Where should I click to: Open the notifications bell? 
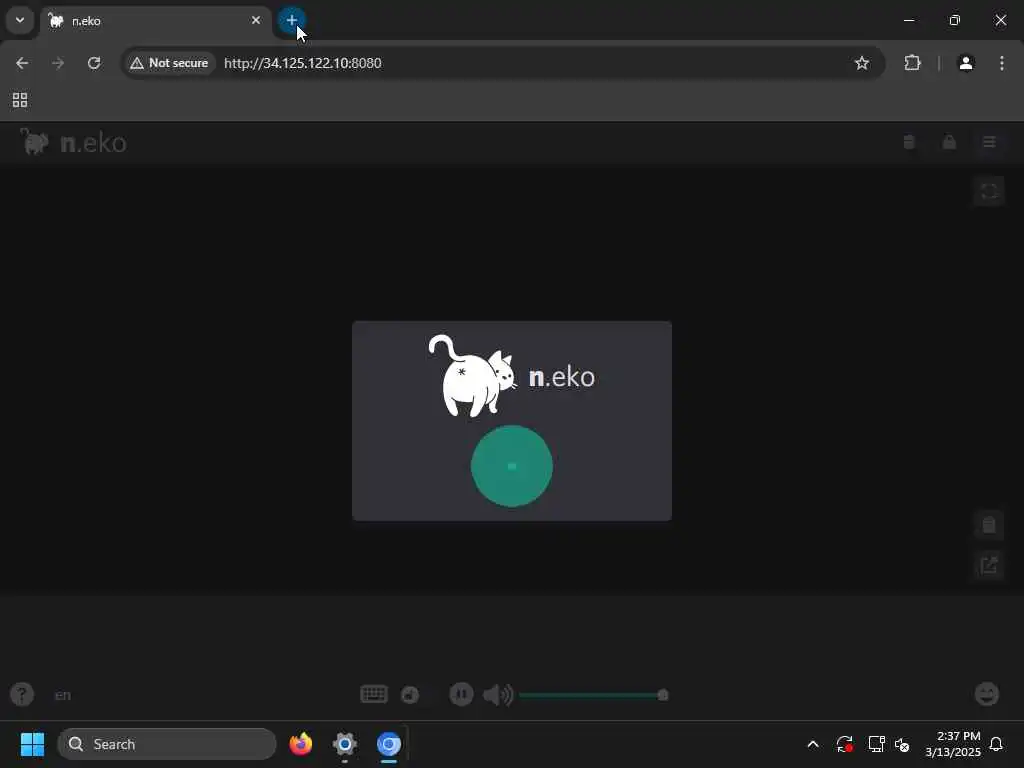click(996, 744)
